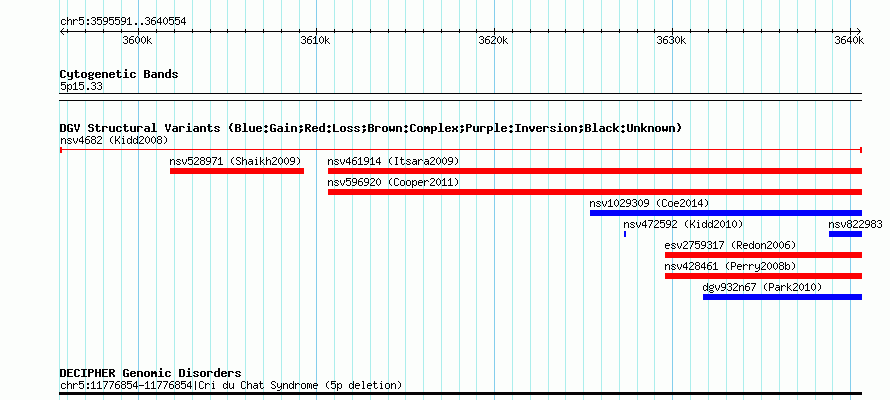Open the nsv596920 (Cooper2011) label
Viewport: 890px width, 400px height.
393,182
